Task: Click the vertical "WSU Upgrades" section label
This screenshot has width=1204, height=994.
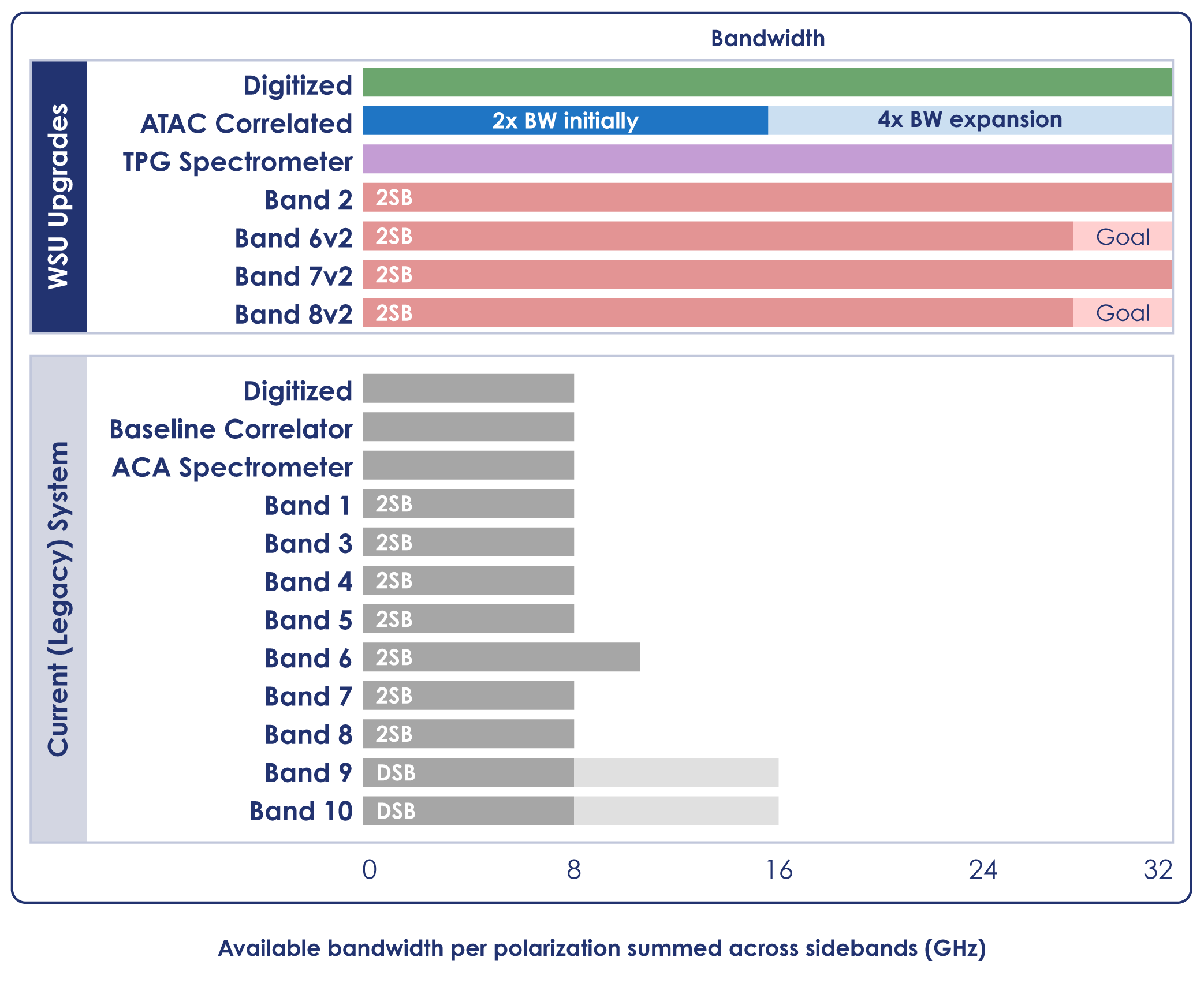Action: (x=59, y=196)
